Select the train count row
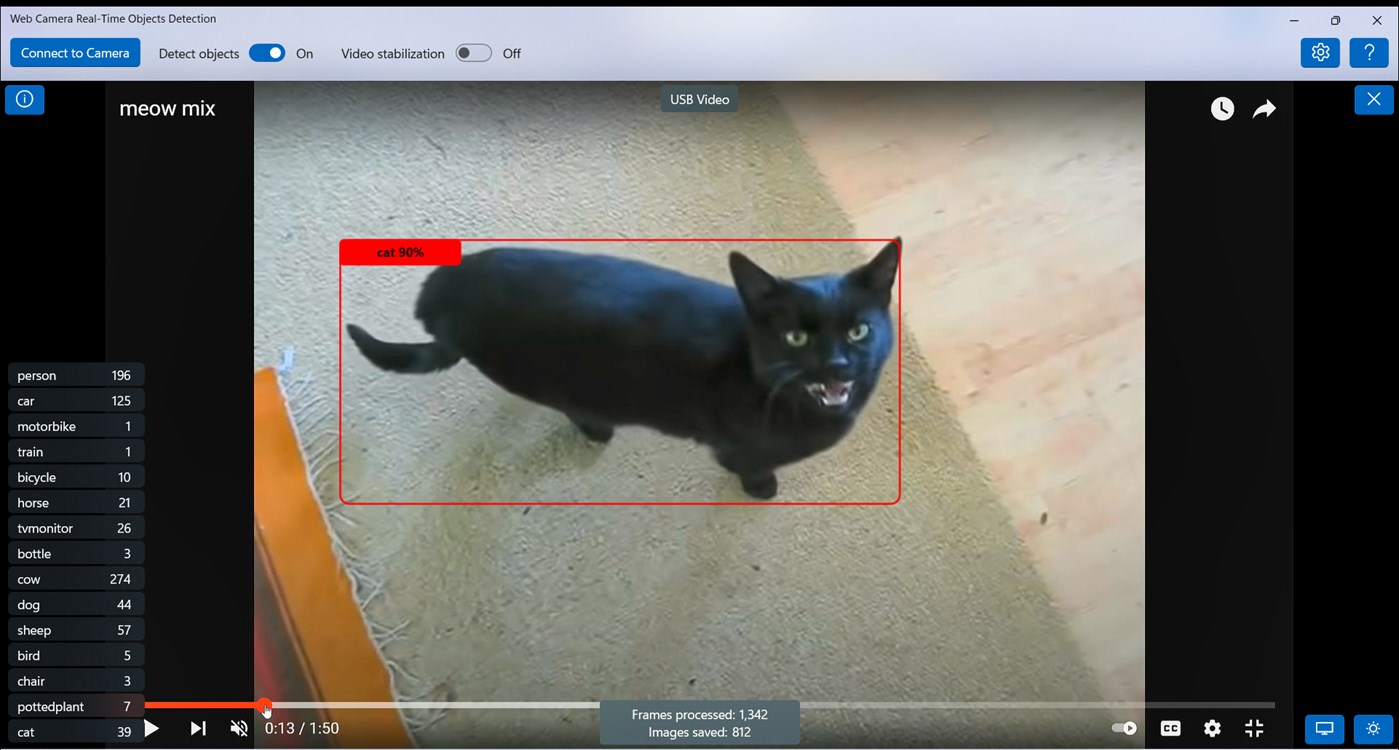 coord(76,451)
